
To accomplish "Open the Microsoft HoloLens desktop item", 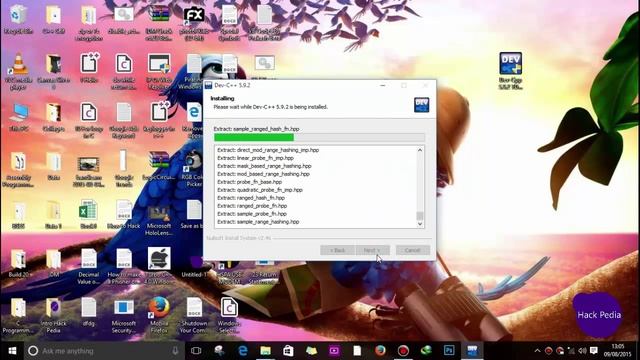I will click(x=159, y=220).
